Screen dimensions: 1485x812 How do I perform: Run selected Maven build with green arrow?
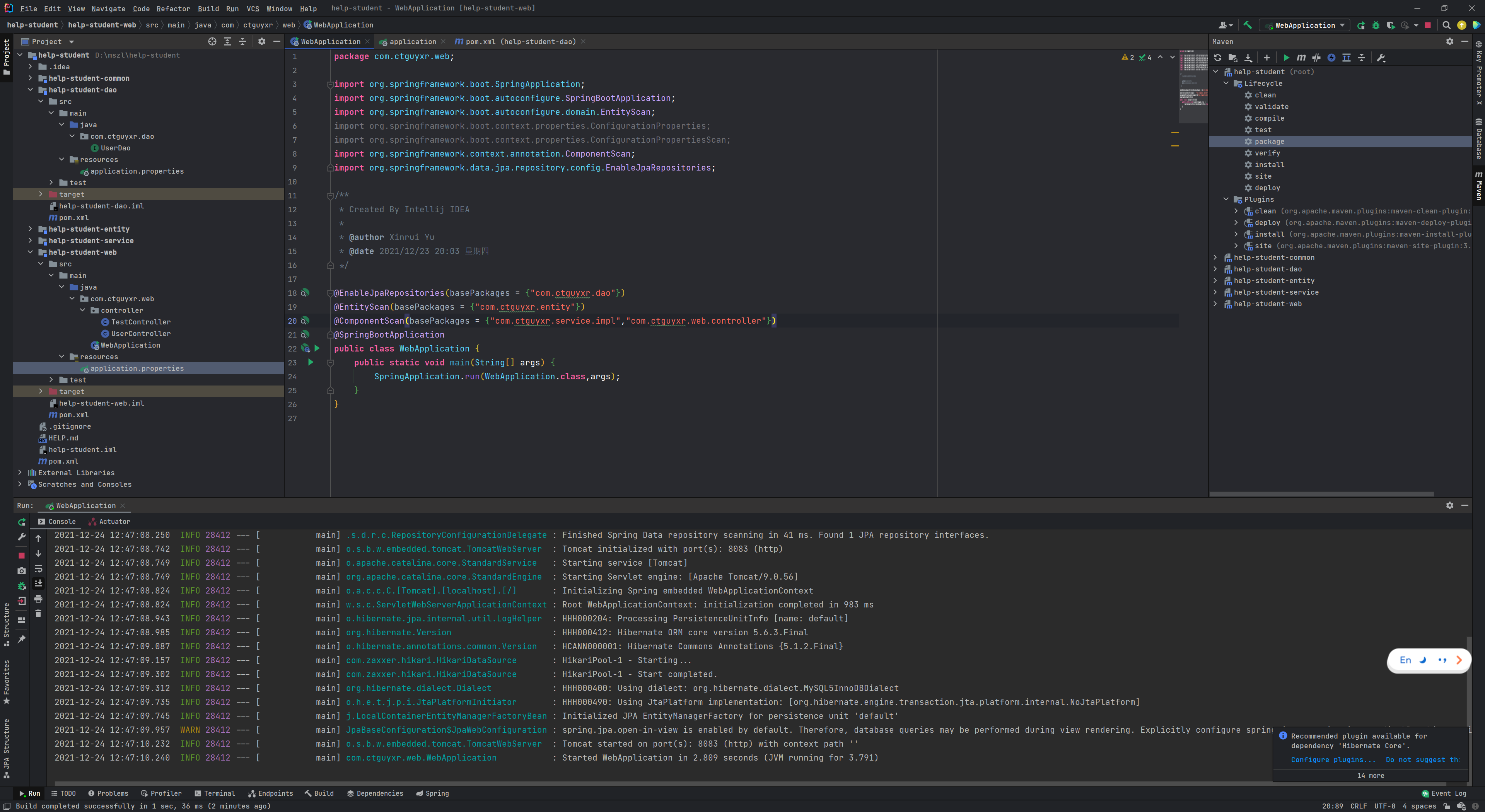pos(1286,58)
